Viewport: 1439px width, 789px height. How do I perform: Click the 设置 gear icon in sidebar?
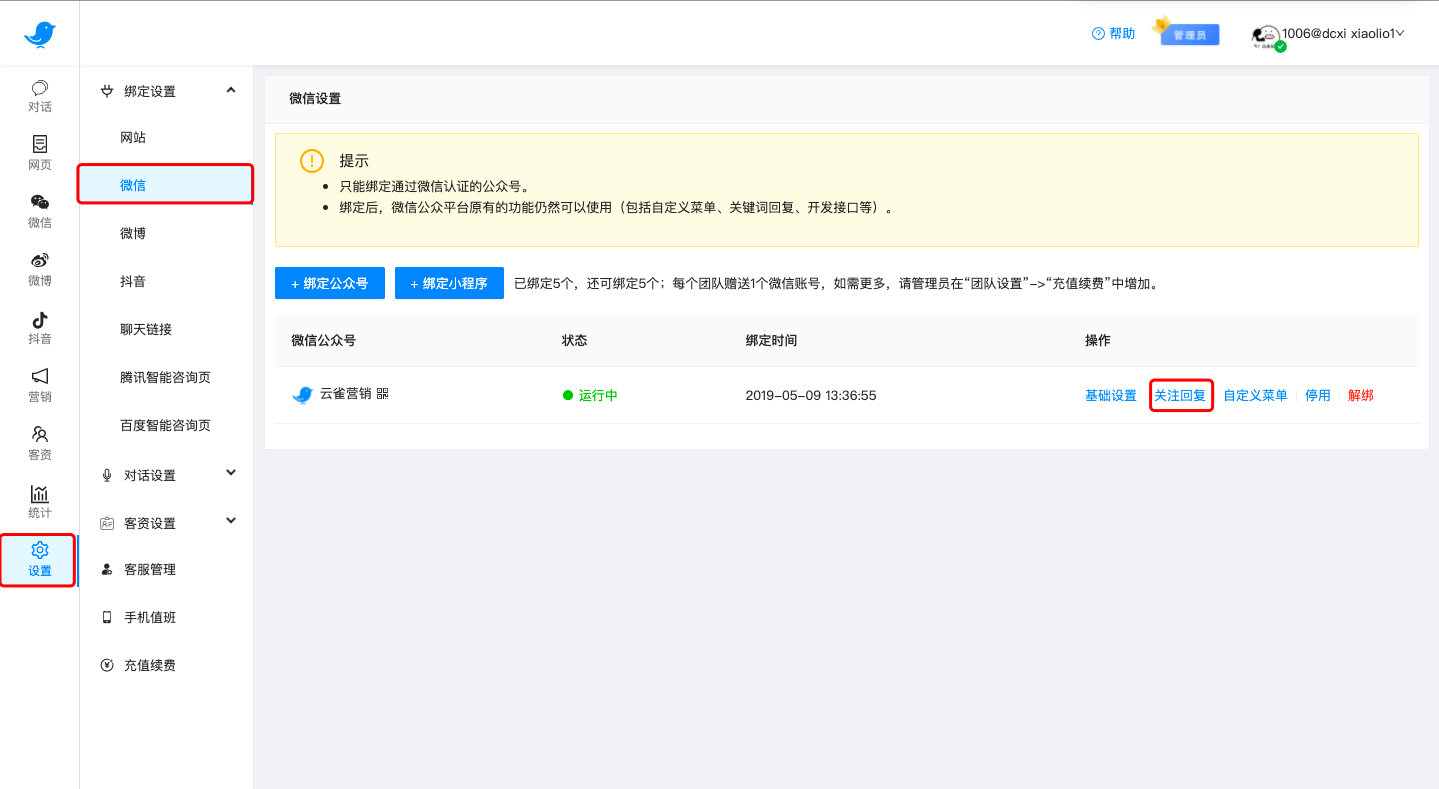[39, 559]
